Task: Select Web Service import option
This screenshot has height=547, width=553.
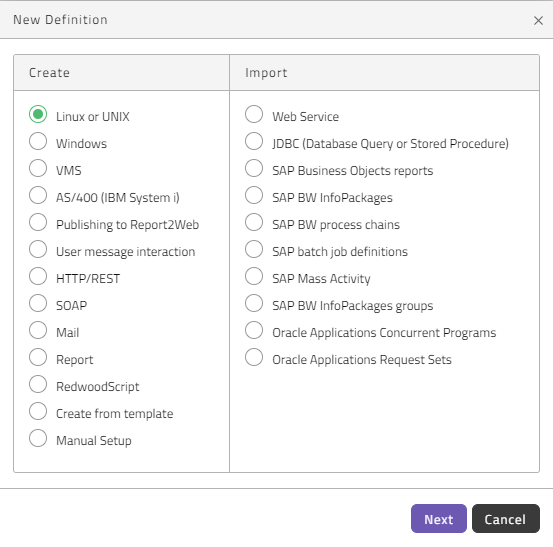Action: (x=254, y=114)
